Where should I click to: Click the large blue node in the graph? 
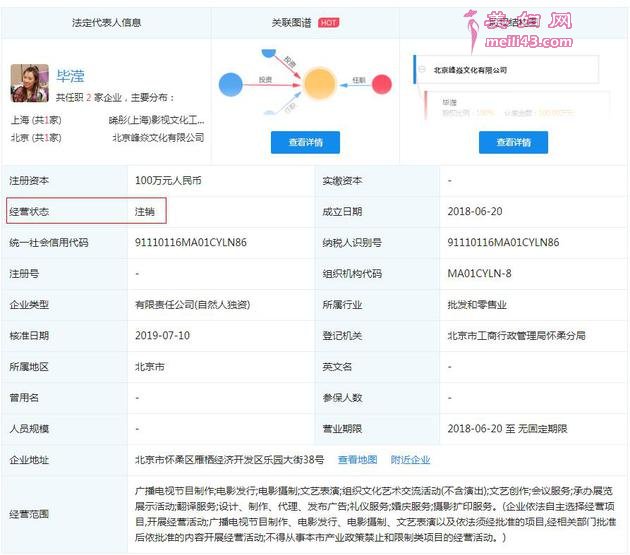231,85
